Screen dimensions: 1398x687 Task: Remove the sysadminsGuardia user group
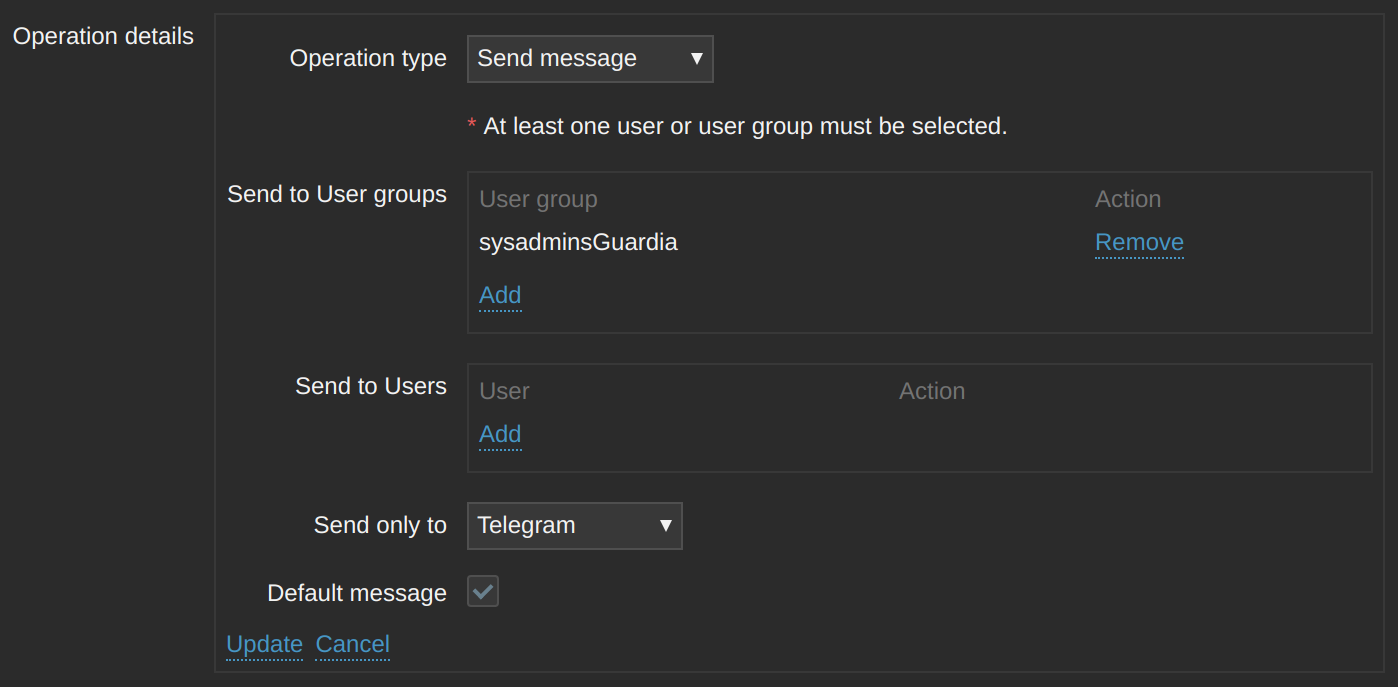[1139, 243]
